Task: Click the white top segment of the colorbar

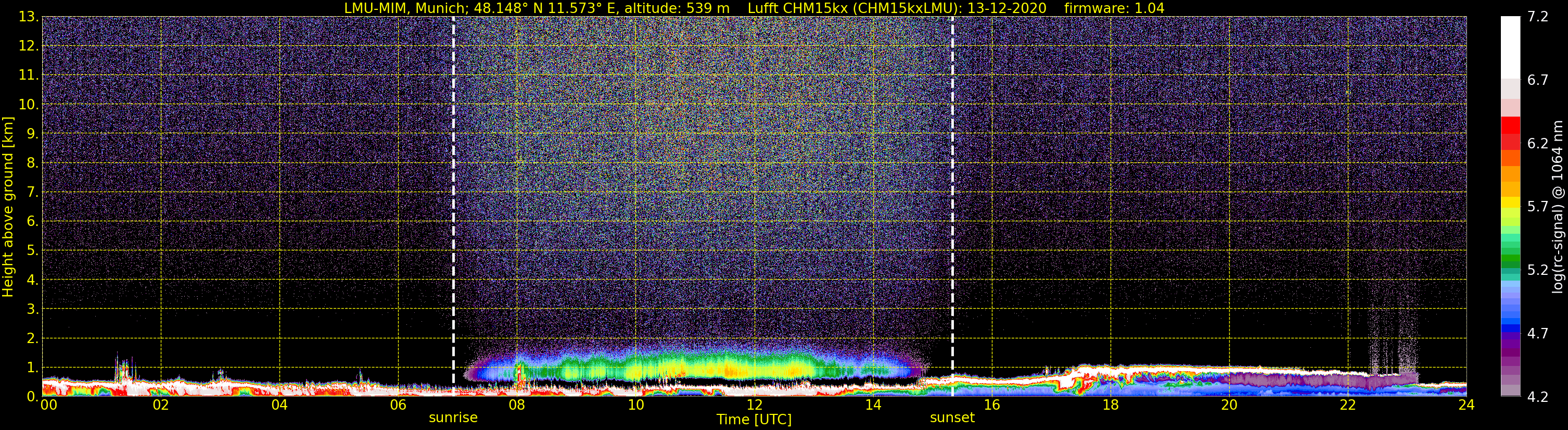Action: click(x=1510, y=47)
